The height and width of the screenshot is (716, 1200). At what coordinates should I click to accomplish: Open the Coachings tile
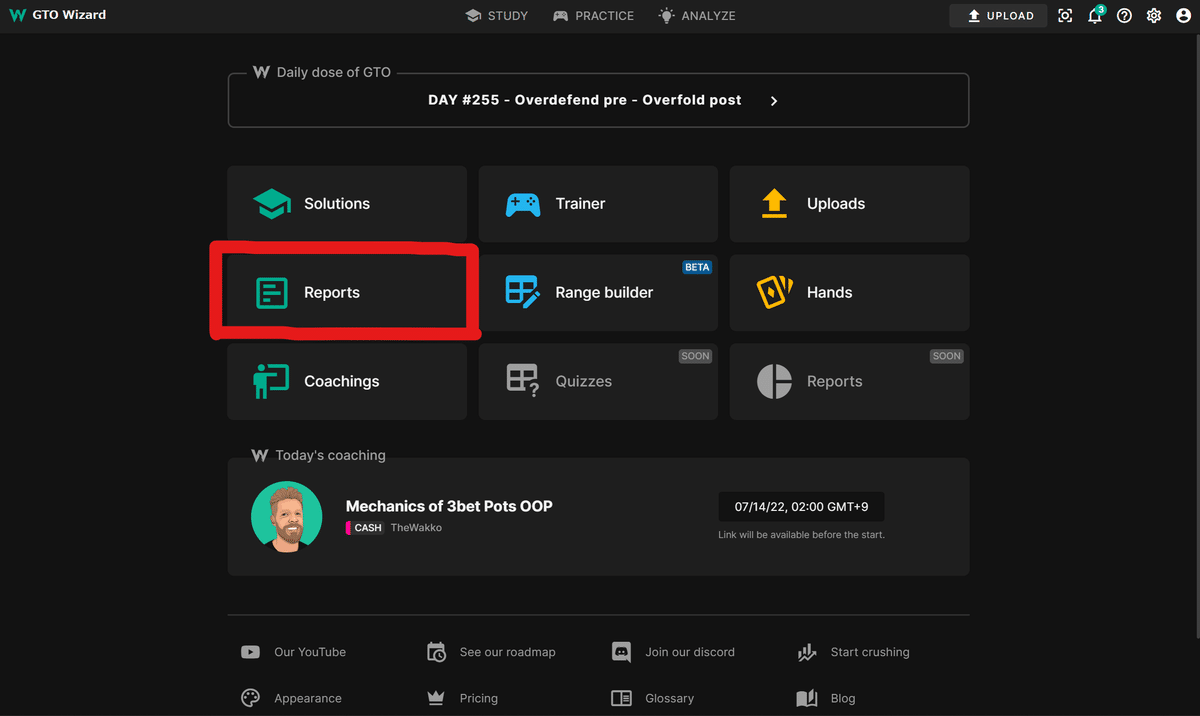(347, 382)
